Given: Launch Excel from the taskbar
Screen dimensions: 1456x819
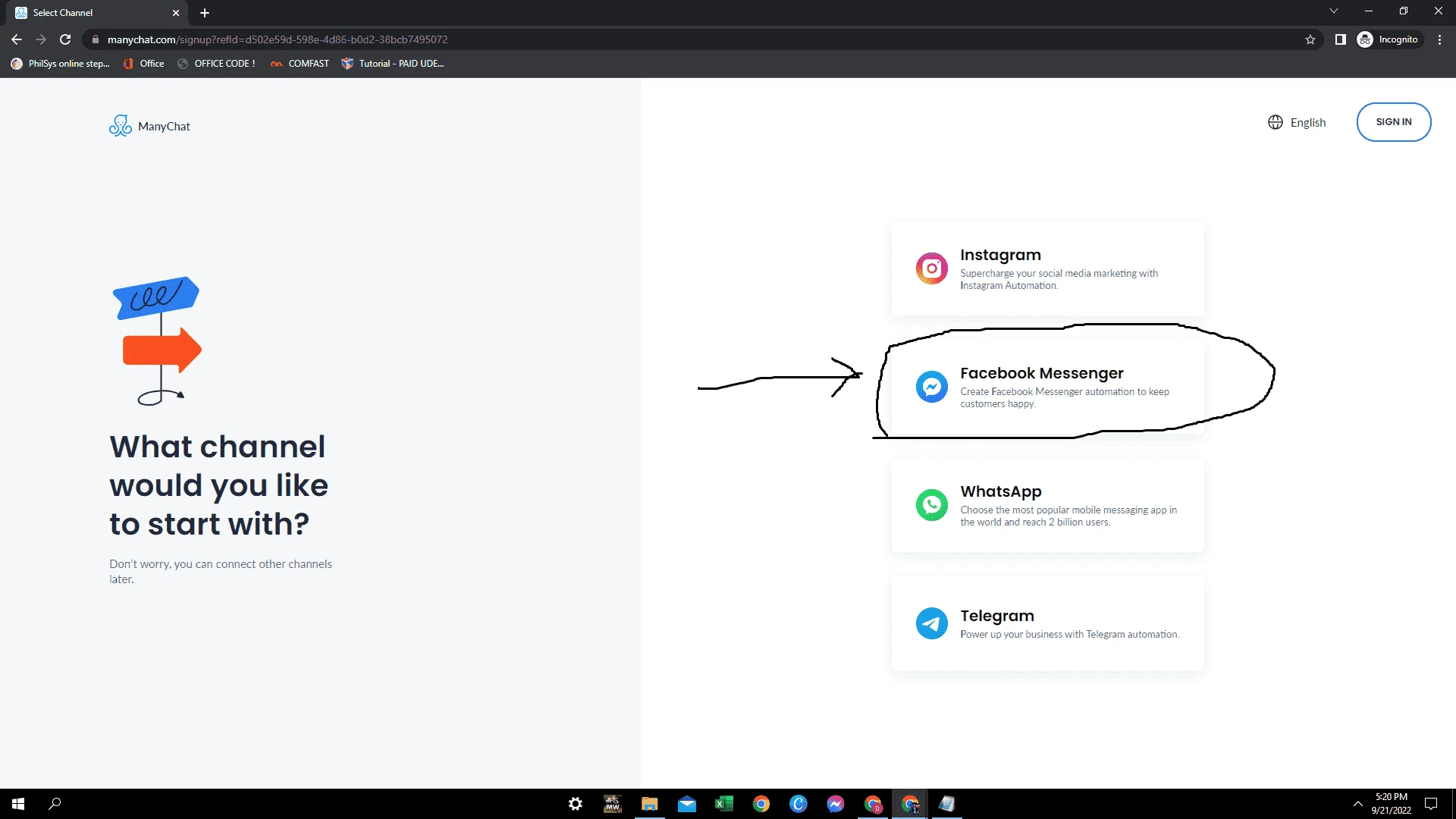Looking at the screenshot, I should click(724, 804).
